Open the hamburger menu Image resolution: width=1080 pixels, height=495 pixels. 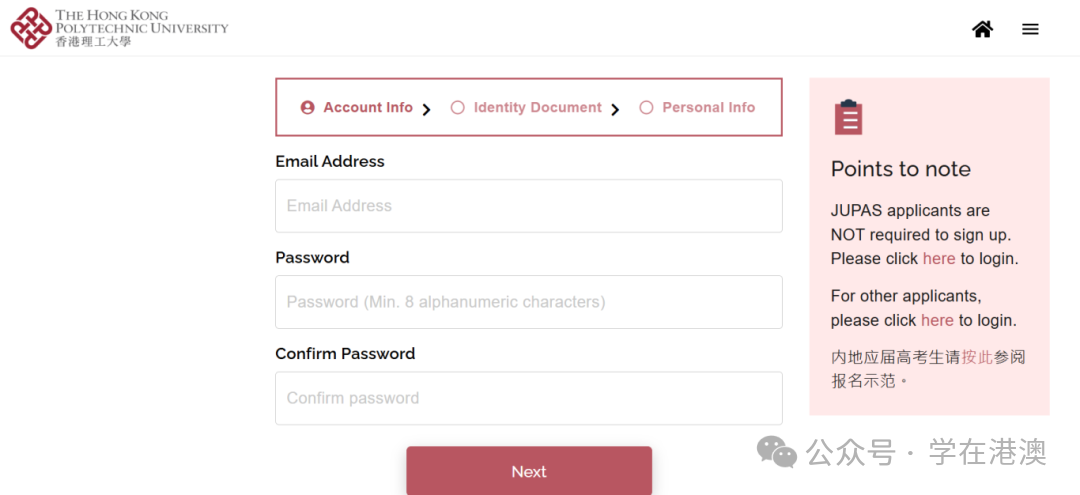(x=1030, y=29)
